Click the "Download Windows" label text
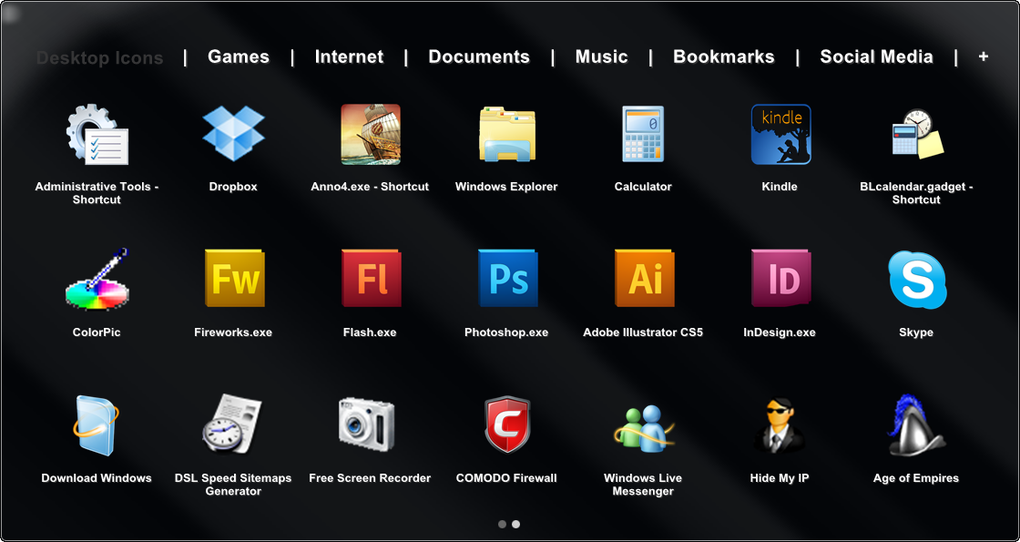The image size is (1020, 542). [x=96, y=478]
